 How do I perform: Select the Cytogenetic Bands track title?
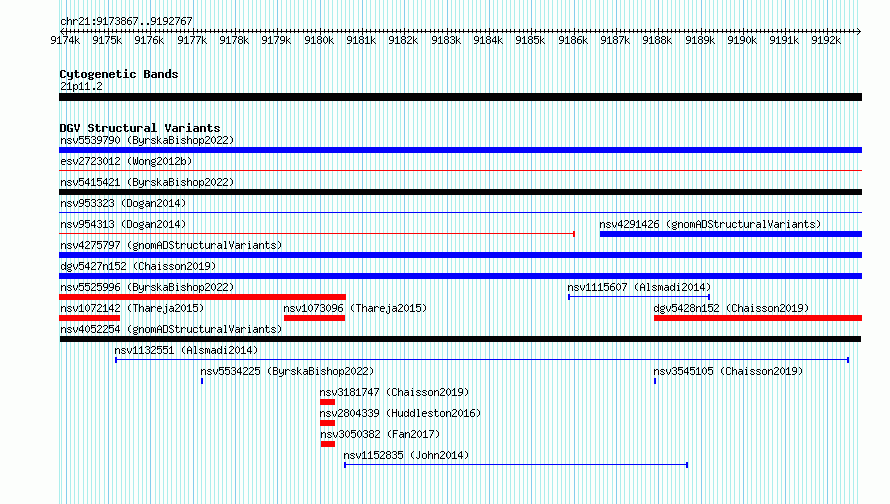coord(119,74)
